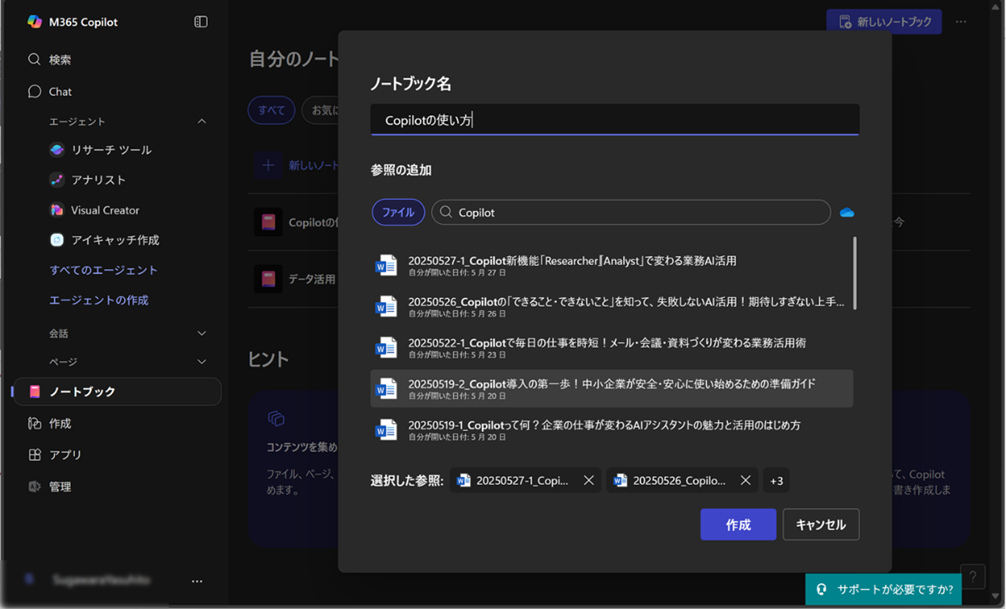Collapse the エージェント section chevron
Screen dimensions: 1006x609
point(202,121)
